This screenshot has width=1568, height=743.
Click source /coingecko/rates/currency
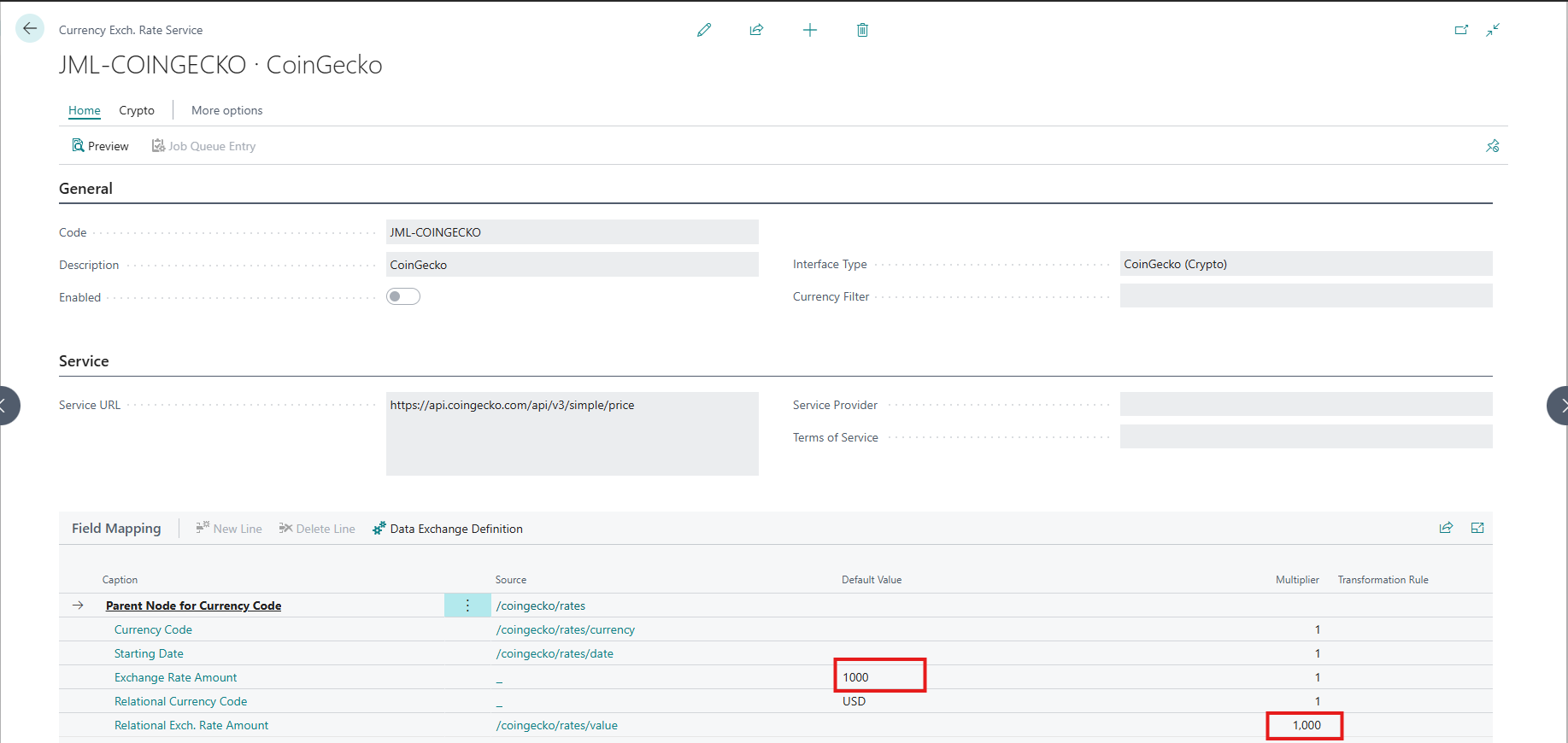(x=566, y=629)
